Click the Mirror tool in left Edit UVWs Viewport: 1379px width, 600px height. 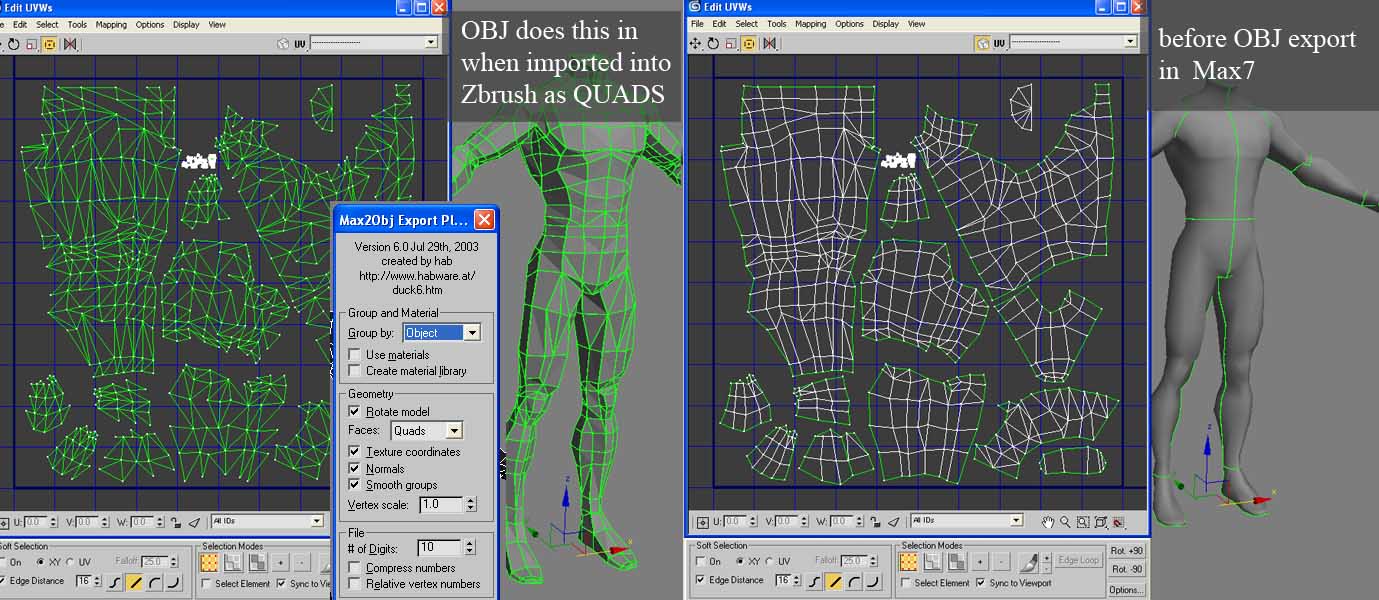coord(70,43)
